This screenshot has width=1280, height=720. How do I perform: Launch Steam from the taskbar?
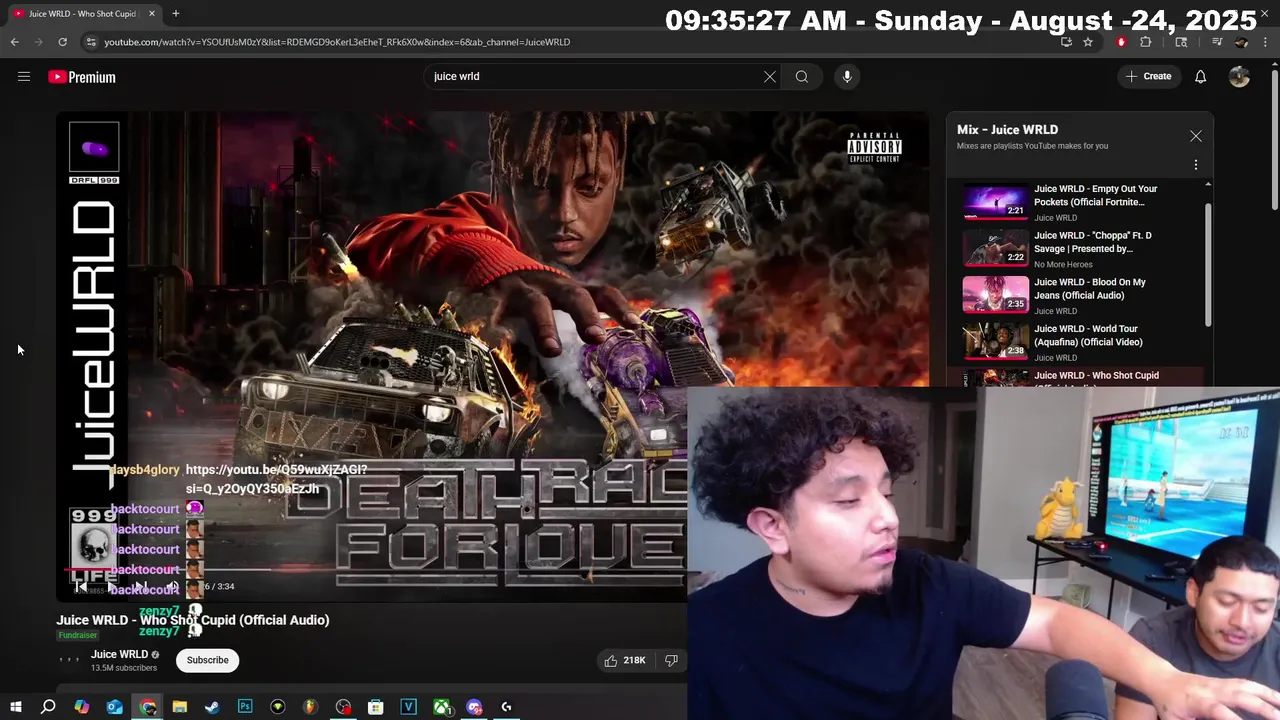pos(212,707)
